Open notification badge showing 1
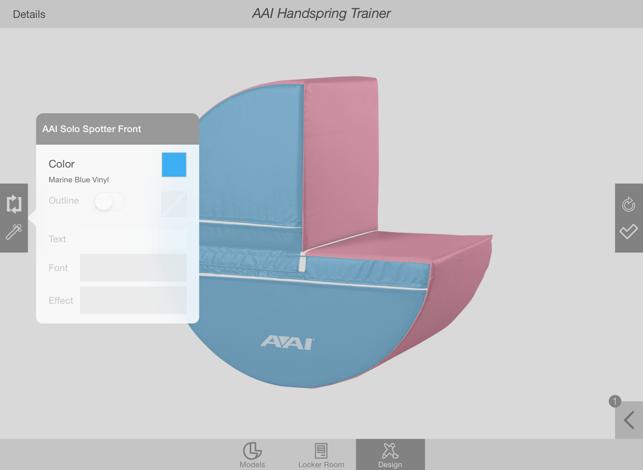 click(615, 401)
